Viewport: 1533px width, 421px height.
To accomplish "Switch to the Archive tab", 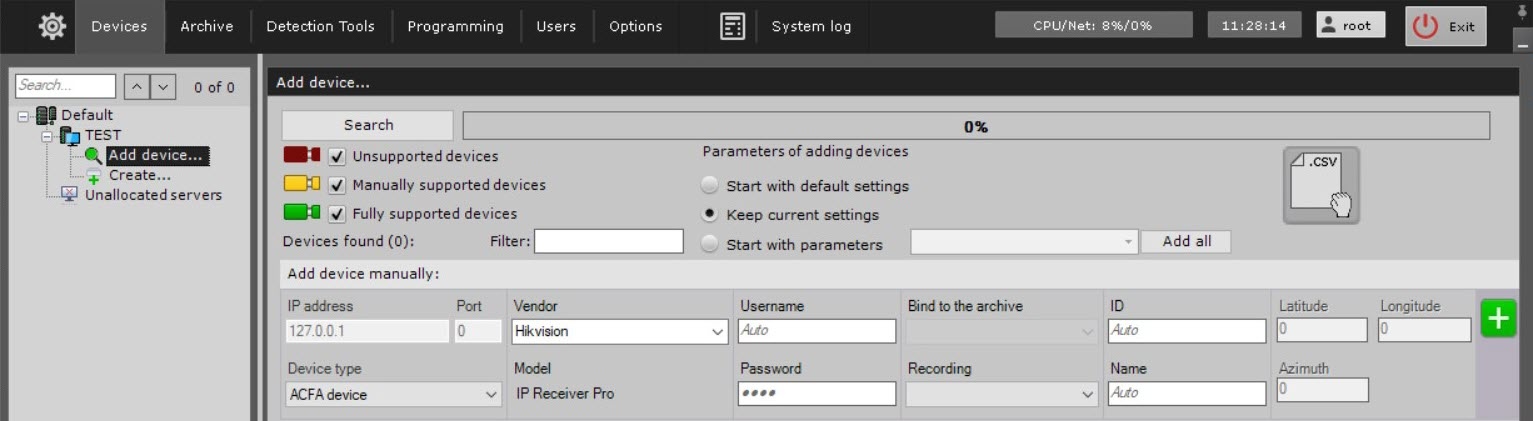I will pyautogui.click(x=206, y=27).
